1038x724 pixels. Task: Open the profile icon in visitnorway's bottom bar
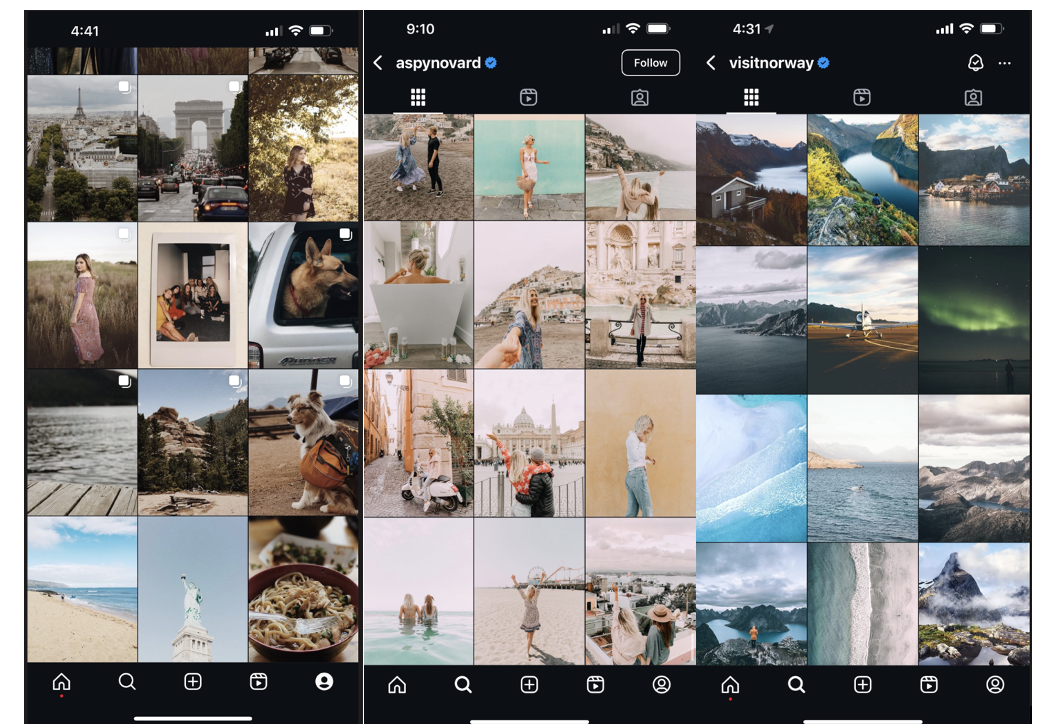coord(995,684)
